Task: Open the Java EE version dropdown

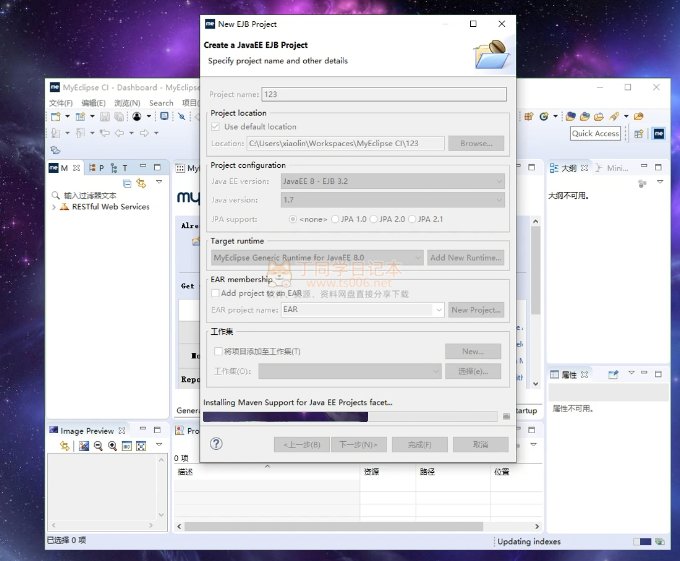Action: 392,181
